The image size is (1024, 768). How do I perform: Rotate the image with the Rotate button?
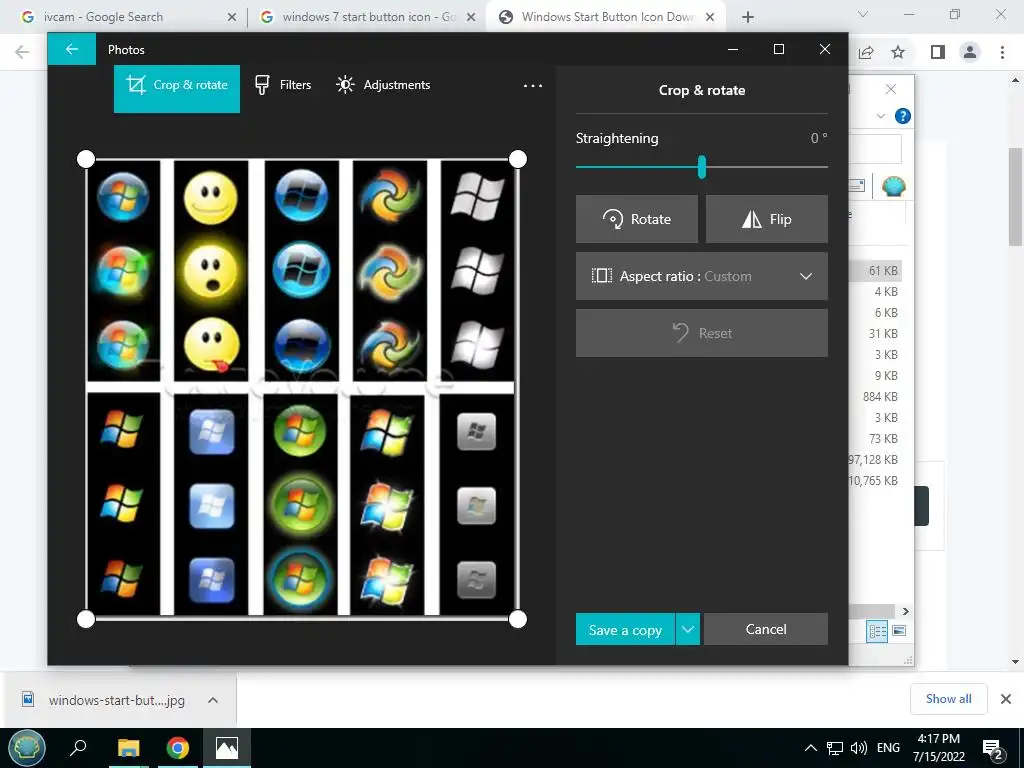[637, 219]
